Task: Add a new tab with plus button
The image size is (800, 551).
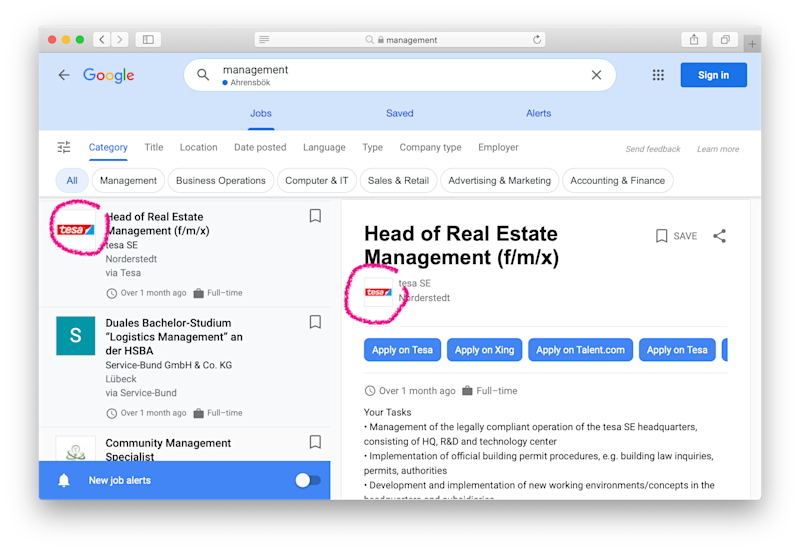Action: 752,44
